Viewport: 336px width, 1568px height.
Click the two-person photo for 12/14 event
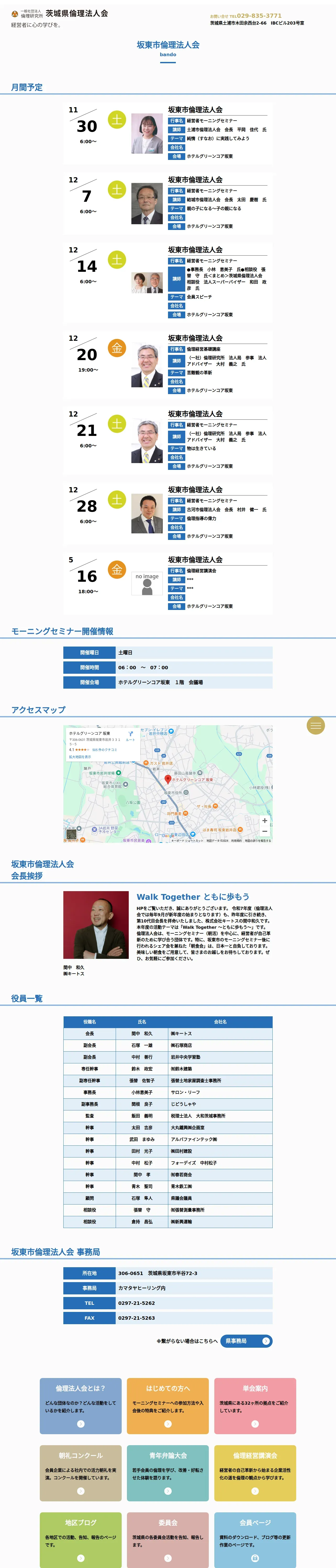pos(147,283)
